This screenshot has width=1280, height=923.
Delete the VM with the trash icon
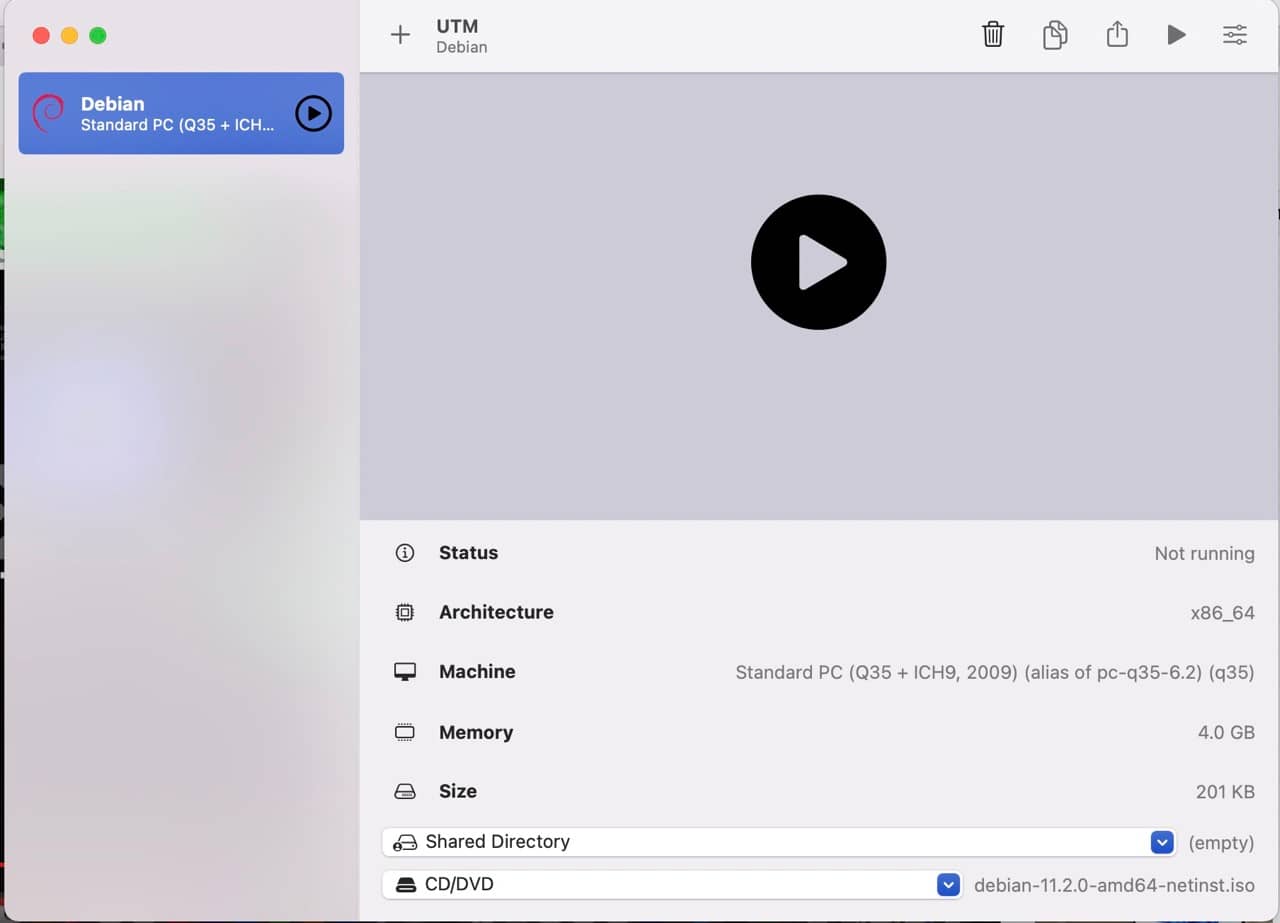pos(993,35)
